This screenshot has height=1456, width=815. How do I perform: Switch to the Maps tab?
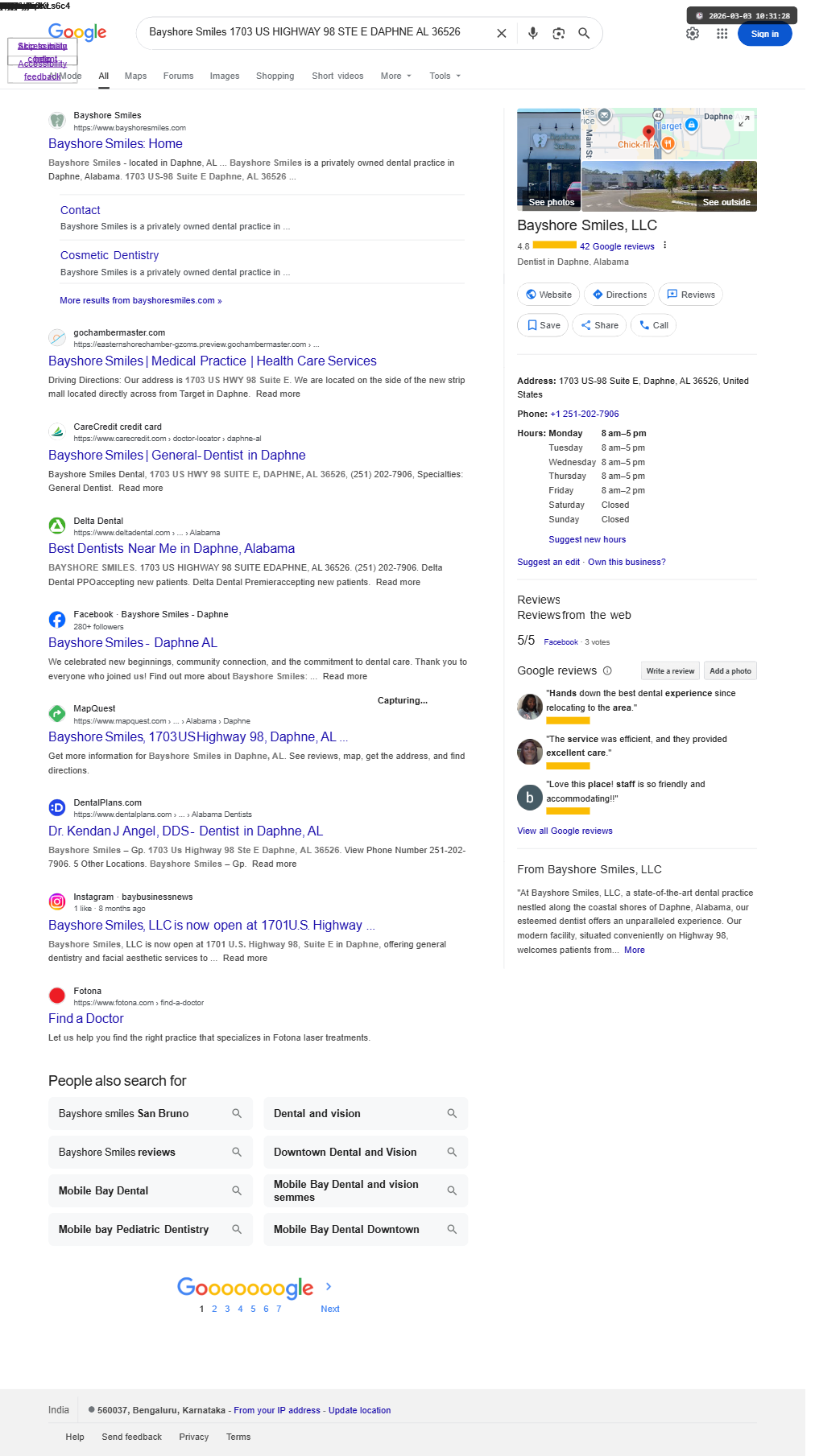click(x=135, y=76)
